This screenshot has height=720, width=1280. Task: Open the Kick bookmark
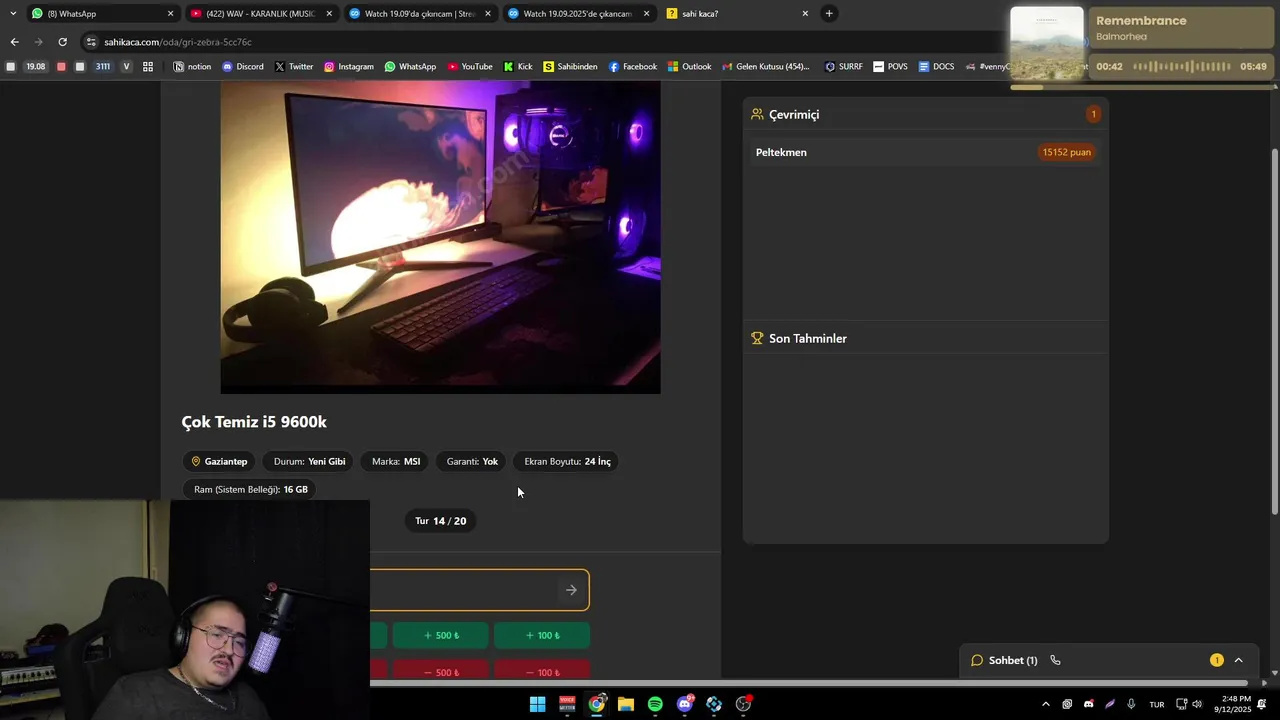518,67
